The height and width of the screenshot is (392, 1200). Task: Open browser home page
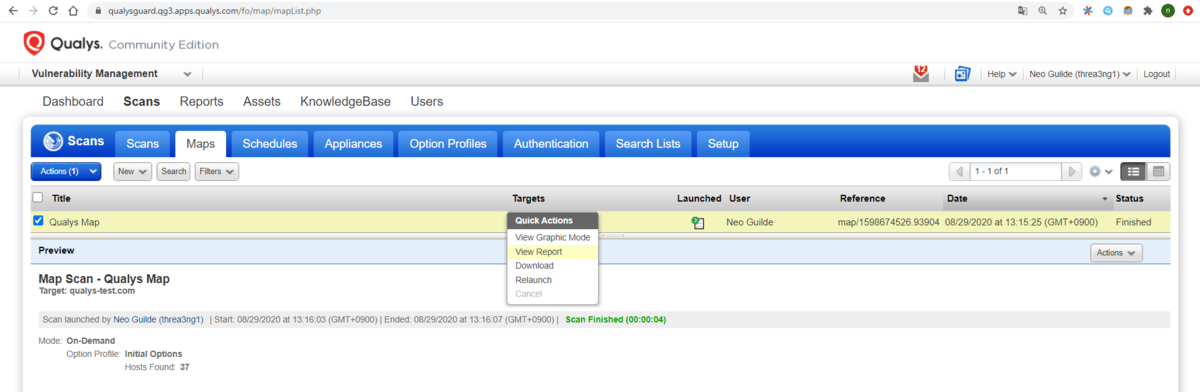point(73,10)
